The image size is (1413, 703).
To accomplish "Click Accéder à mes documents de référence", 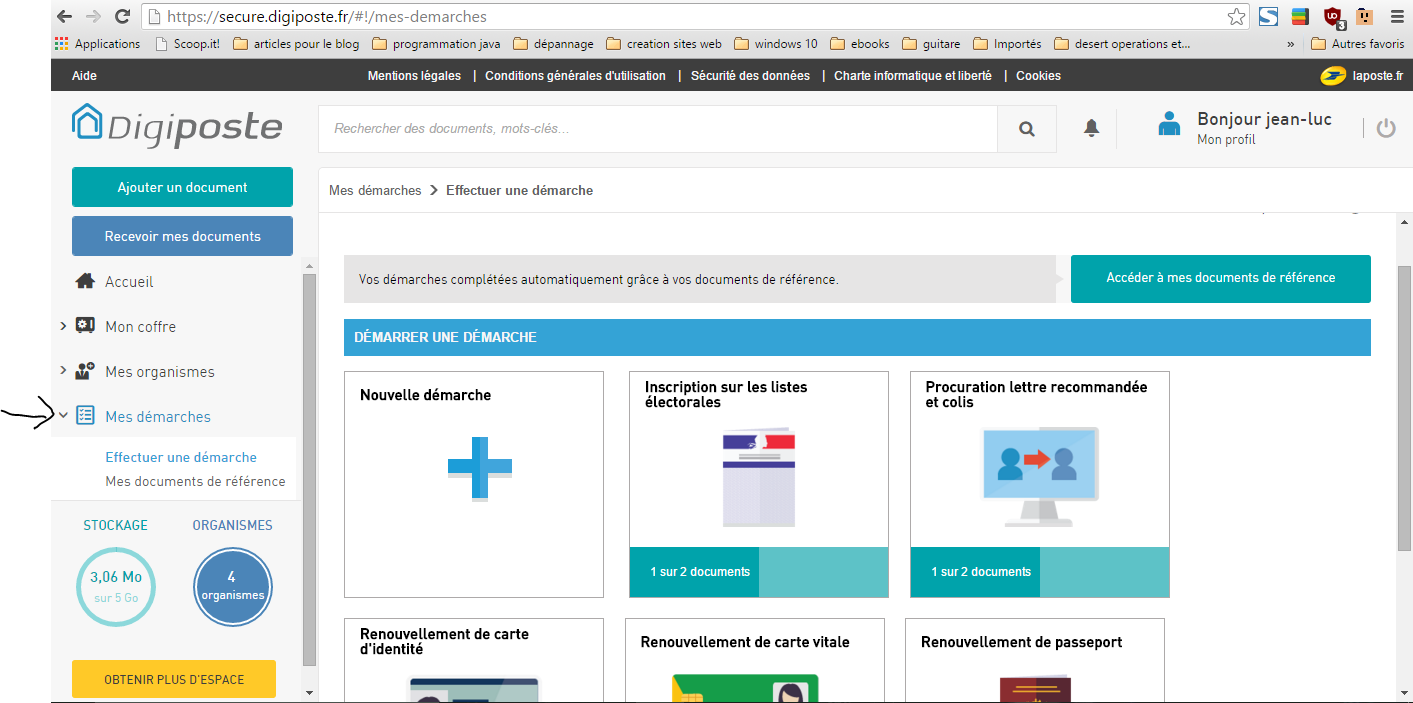I will coord(1221,278).
